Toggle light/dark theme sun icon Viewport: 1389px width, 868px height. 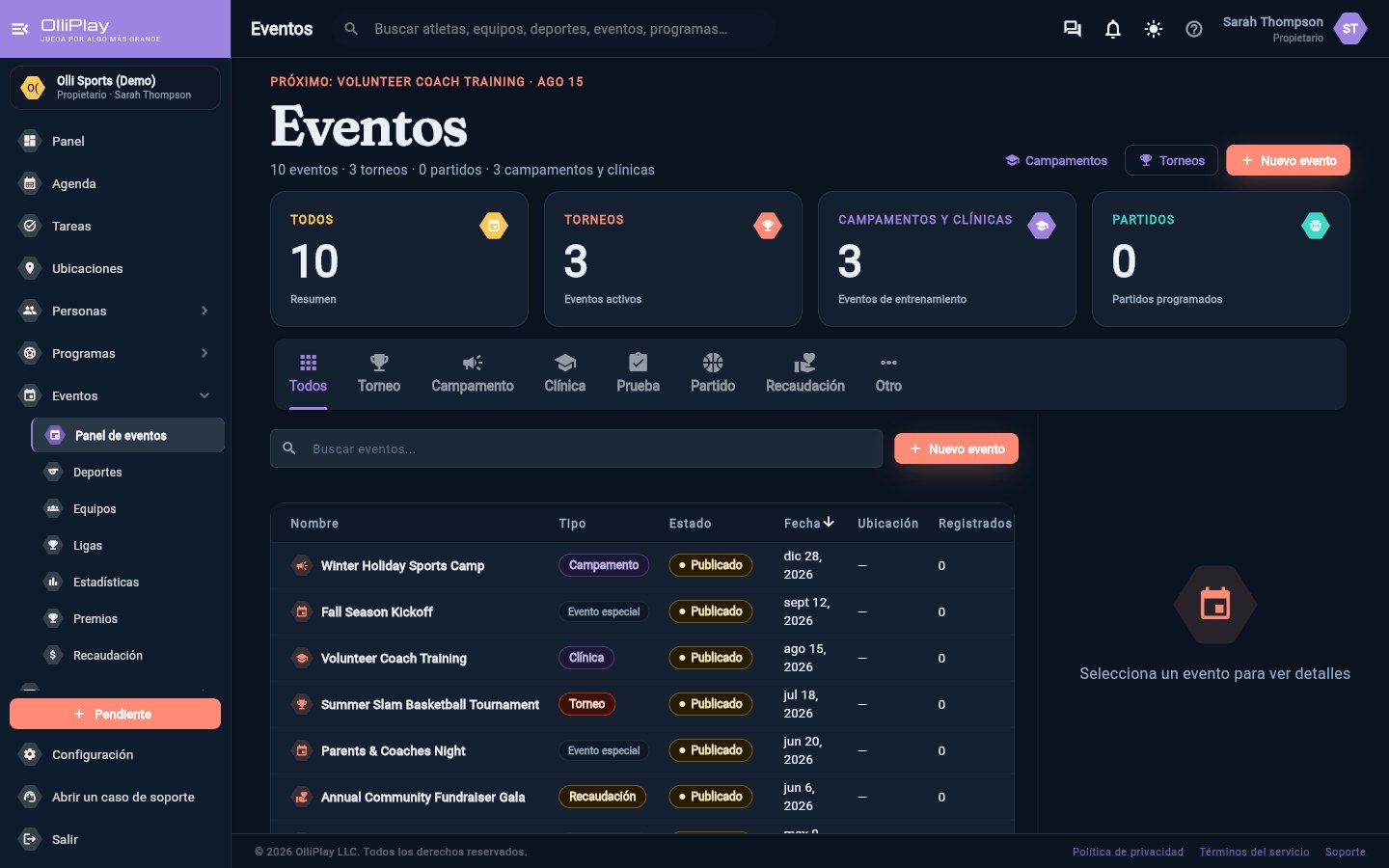click(x=1154, y=29)
